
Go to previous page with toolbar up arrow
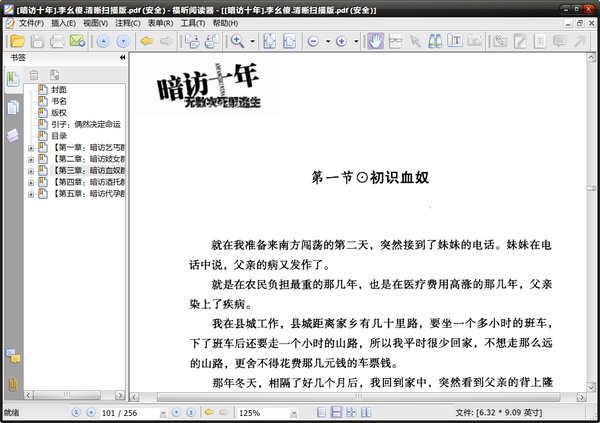click(x=103, y=41)
